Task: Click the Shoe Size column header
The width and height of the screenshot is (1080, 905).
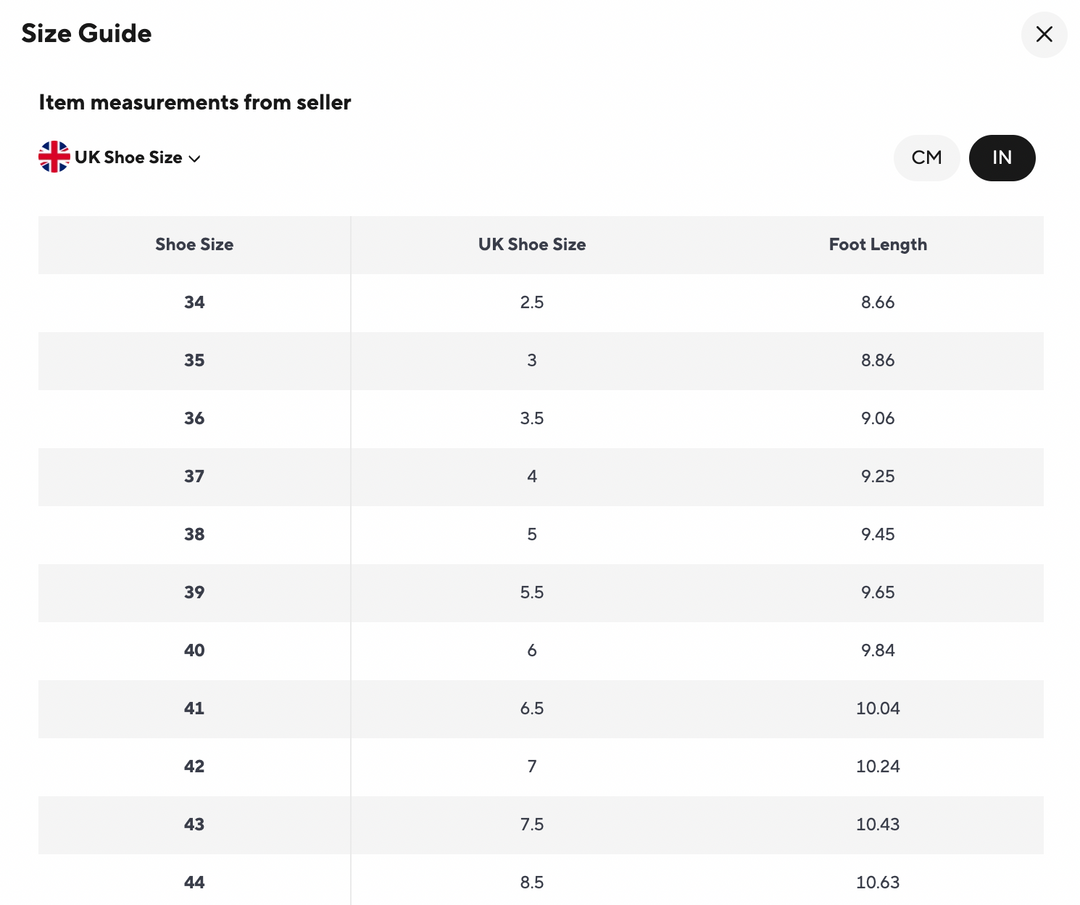Action: [x=194, y=244]
